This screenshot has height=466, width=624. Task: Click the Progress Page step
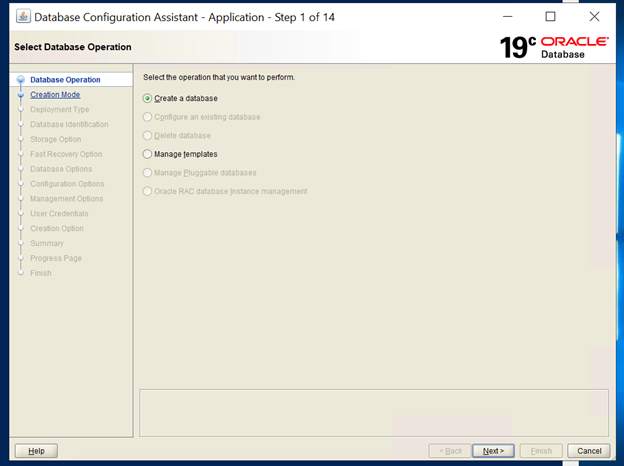coord(56,258)
